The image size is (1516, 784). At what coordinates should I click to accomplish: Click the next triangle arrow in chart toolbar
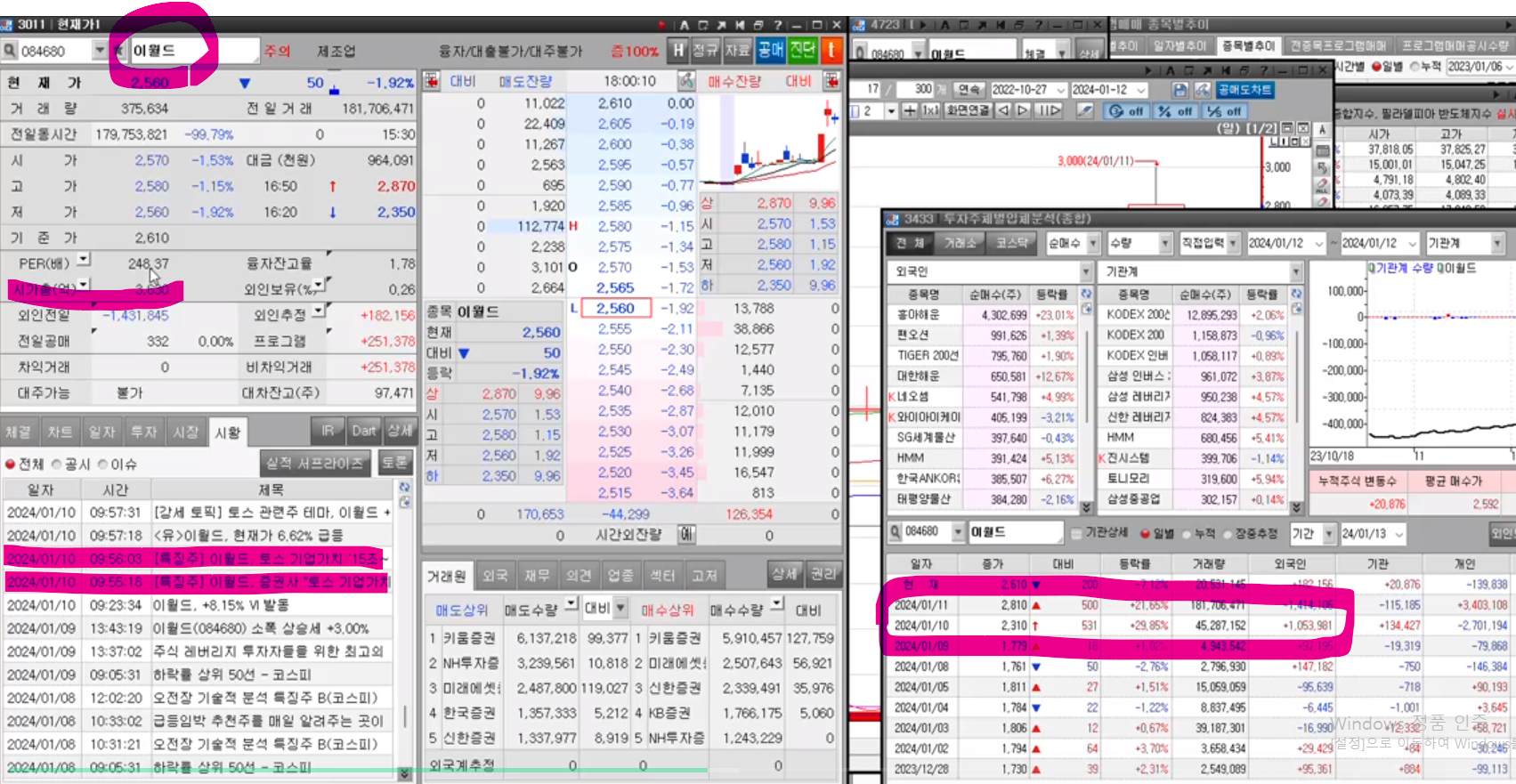click(1023, 110)
